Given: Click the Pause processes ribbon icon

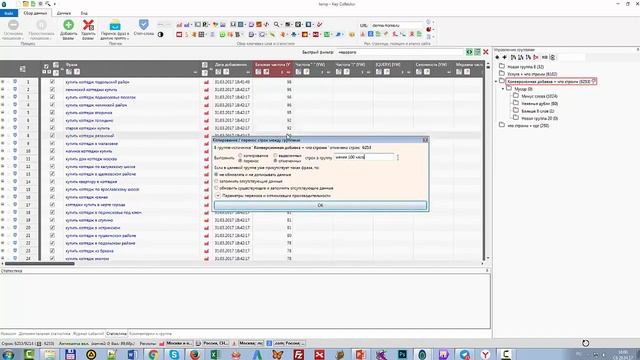Looking at the screenshot, I should [x=41, y=25].
